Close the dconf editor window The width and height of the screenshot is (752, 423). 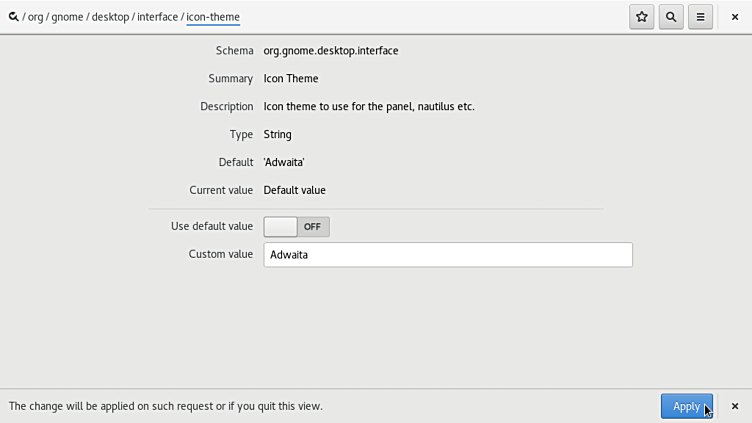[735, 17]
